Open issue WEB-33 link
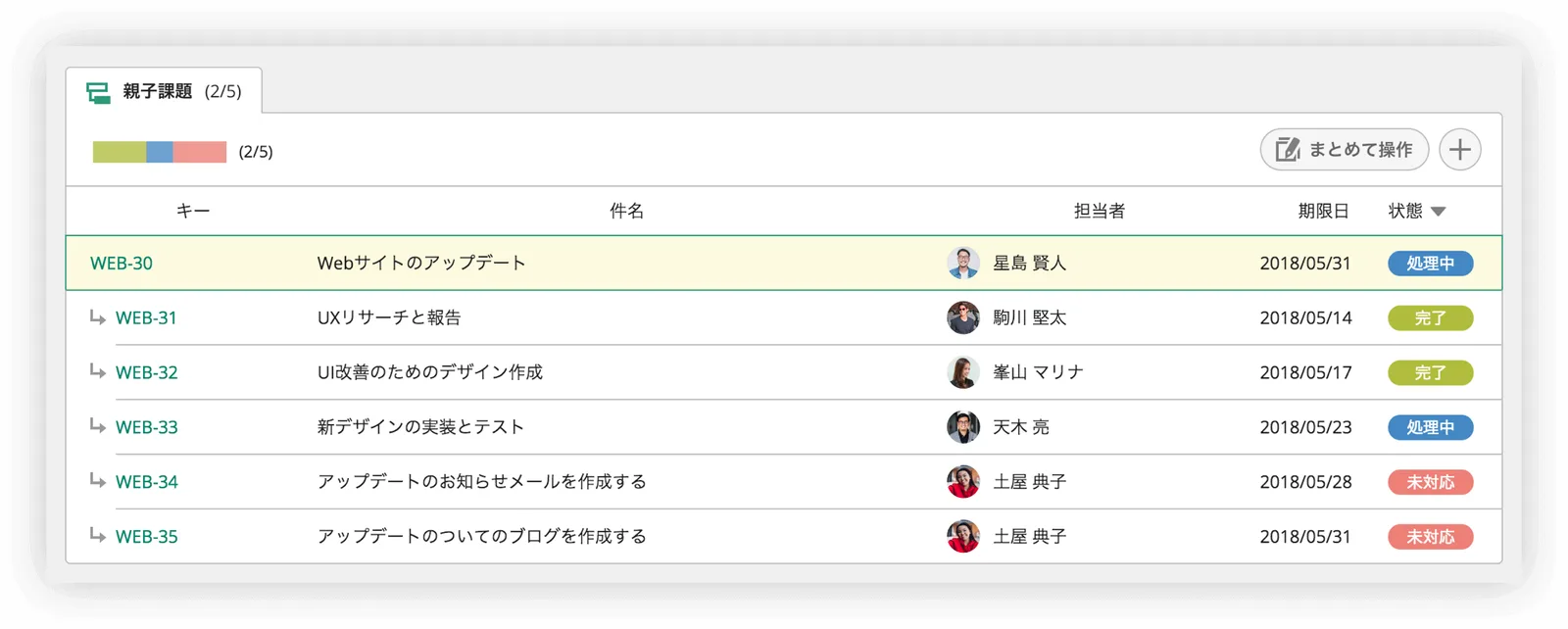1568x629 pixels. (x=147, y=428)
